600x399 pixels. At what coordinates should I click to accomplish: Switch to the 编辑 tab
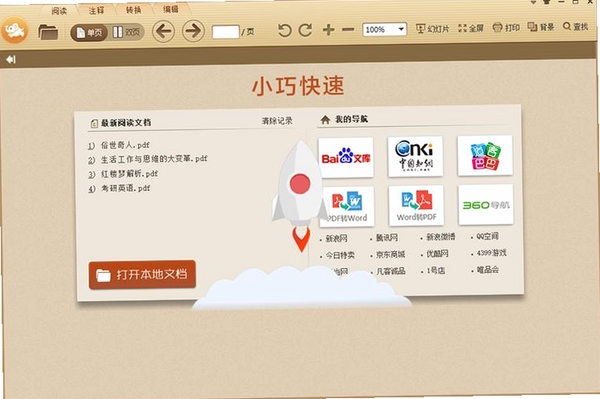pyautogui.click(x=171, y=9)
